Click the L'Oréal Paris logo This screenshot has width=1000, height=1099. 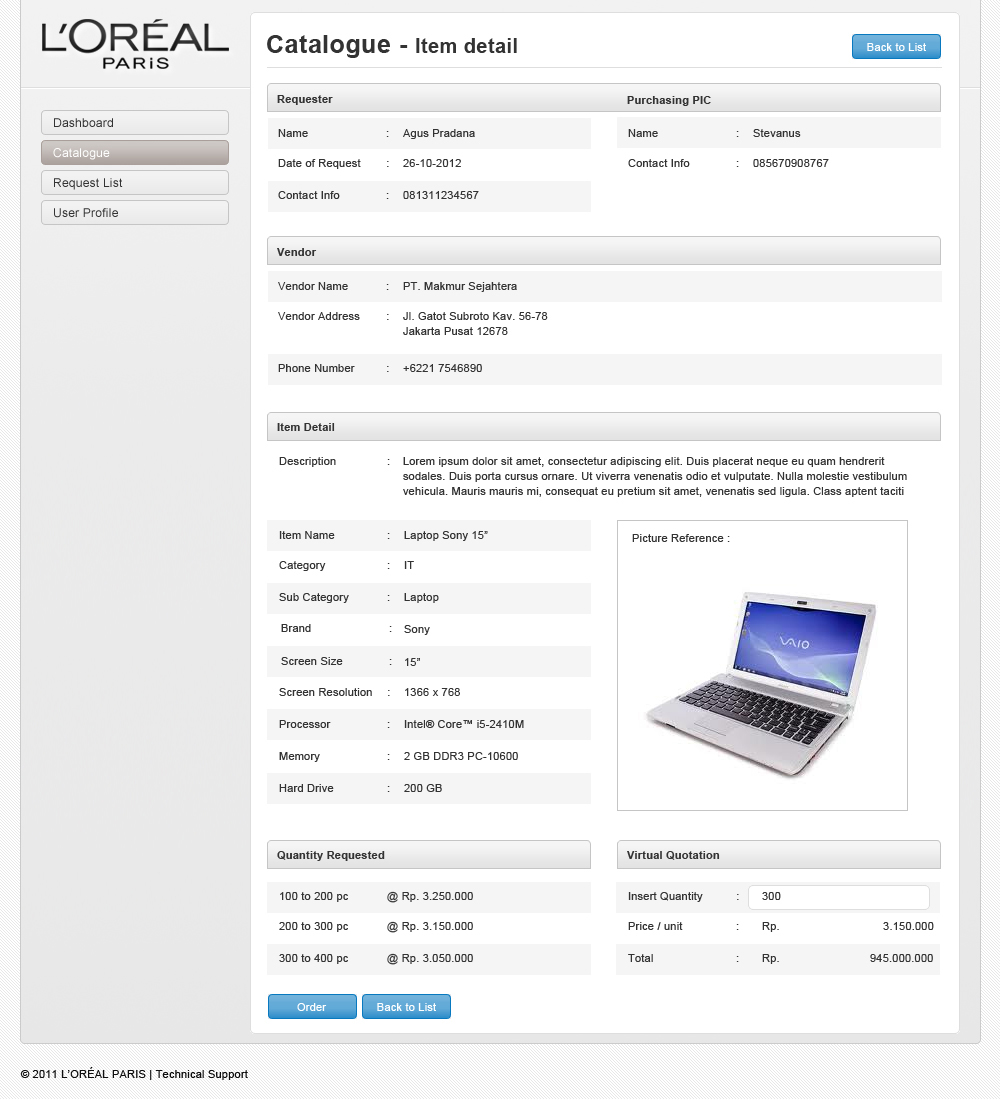tap(135, 46)
